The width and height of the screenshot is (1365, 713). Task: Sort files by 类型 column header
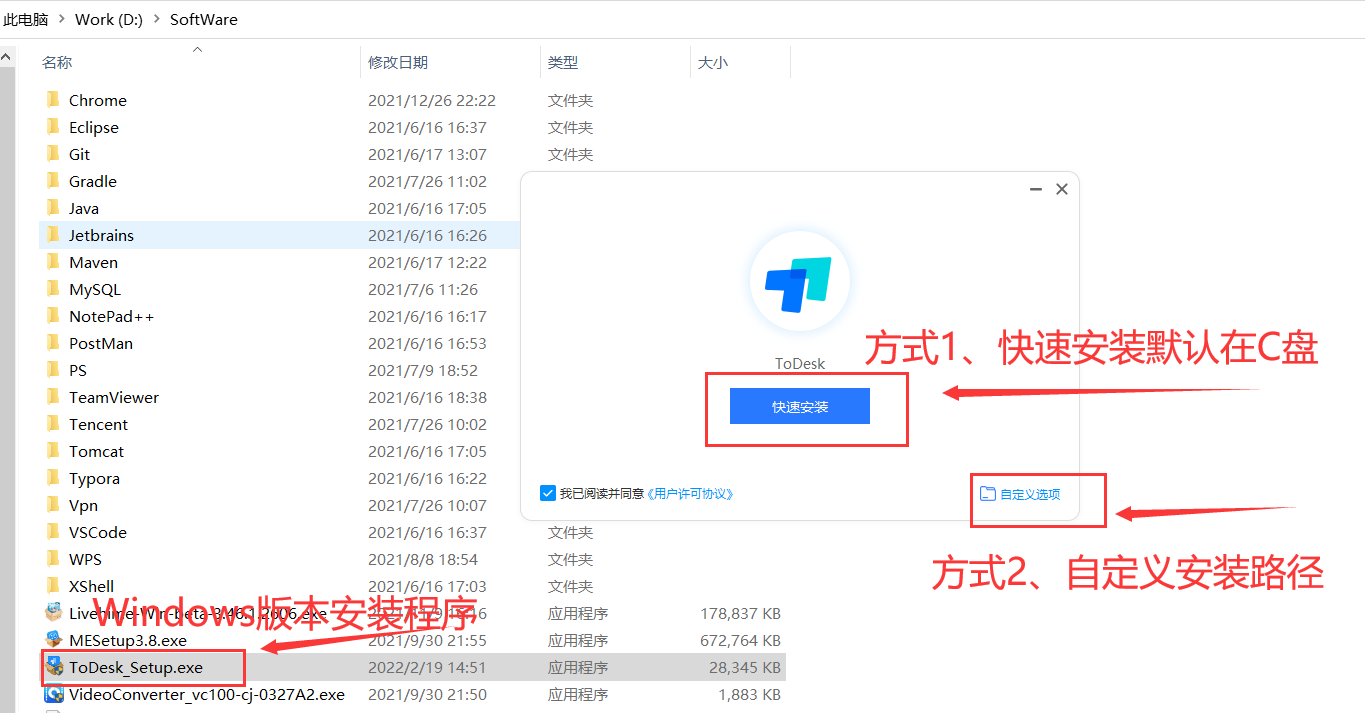(x=563, y=62)
